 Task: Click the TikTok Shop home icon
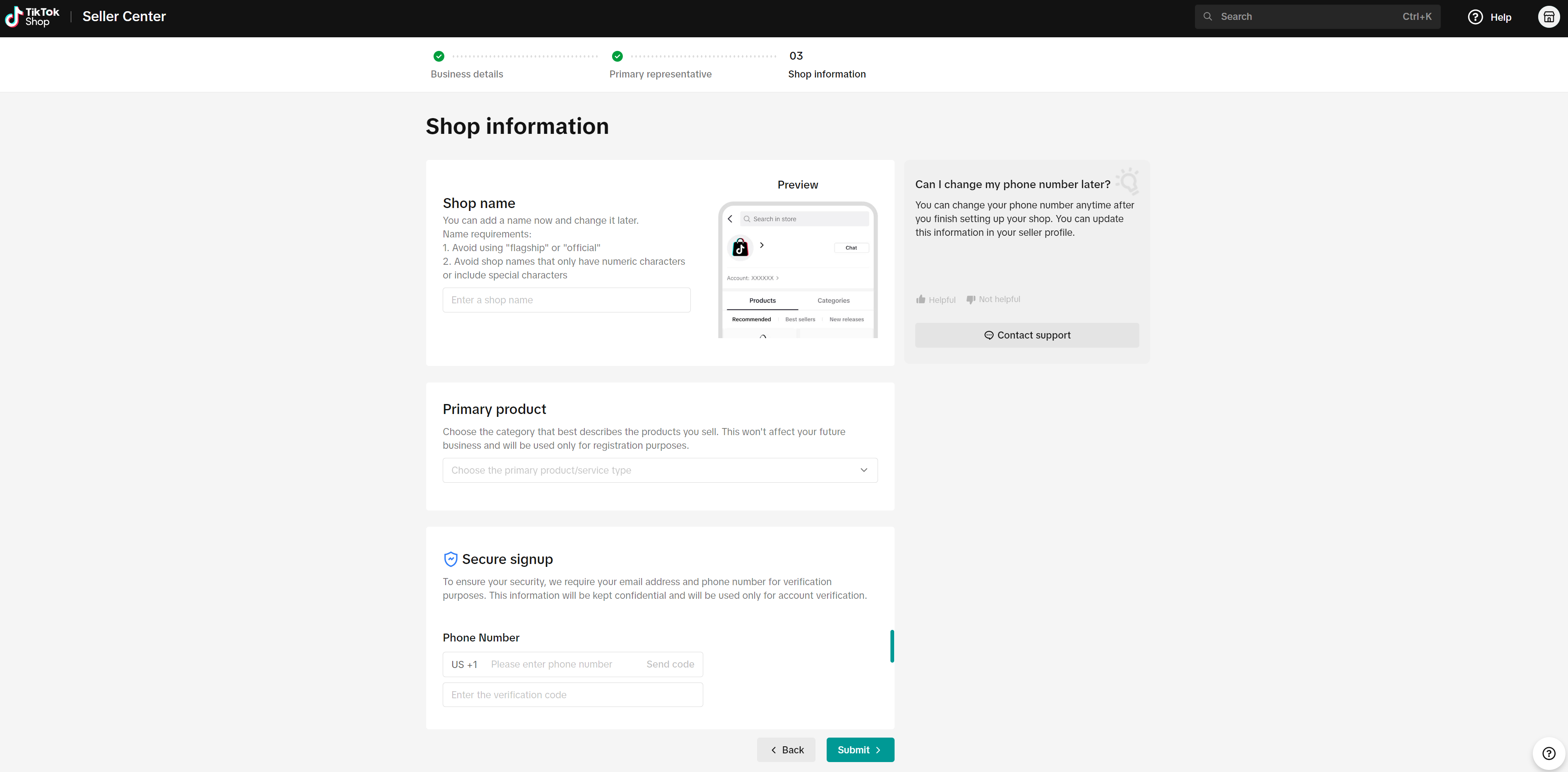36,17
